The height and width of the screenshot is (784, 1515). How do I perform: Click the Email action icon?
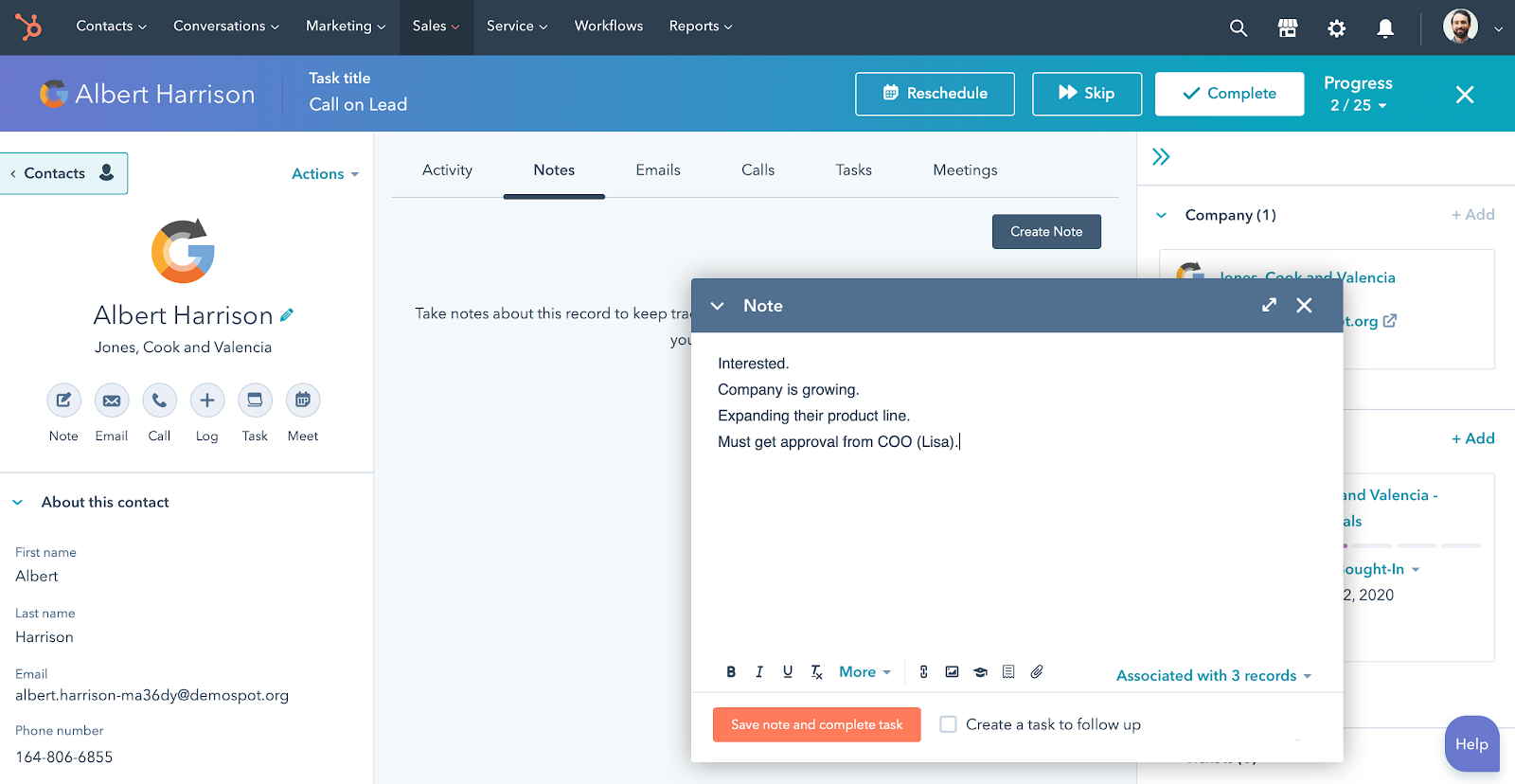112,401
